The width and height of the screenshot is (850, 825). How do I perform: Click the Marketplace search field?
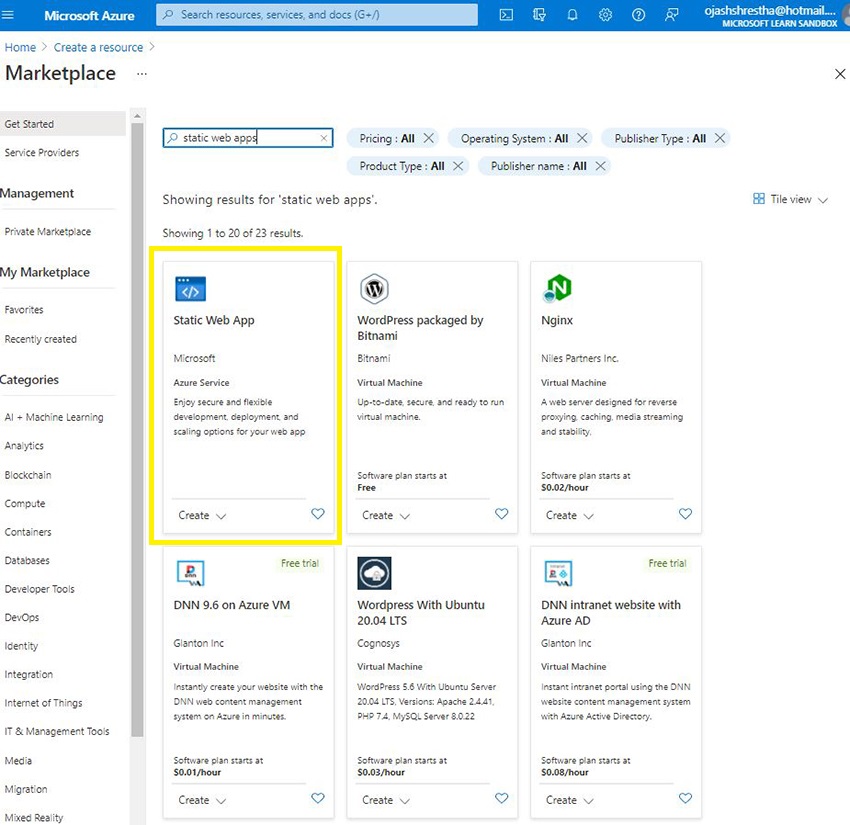(248, 138)
